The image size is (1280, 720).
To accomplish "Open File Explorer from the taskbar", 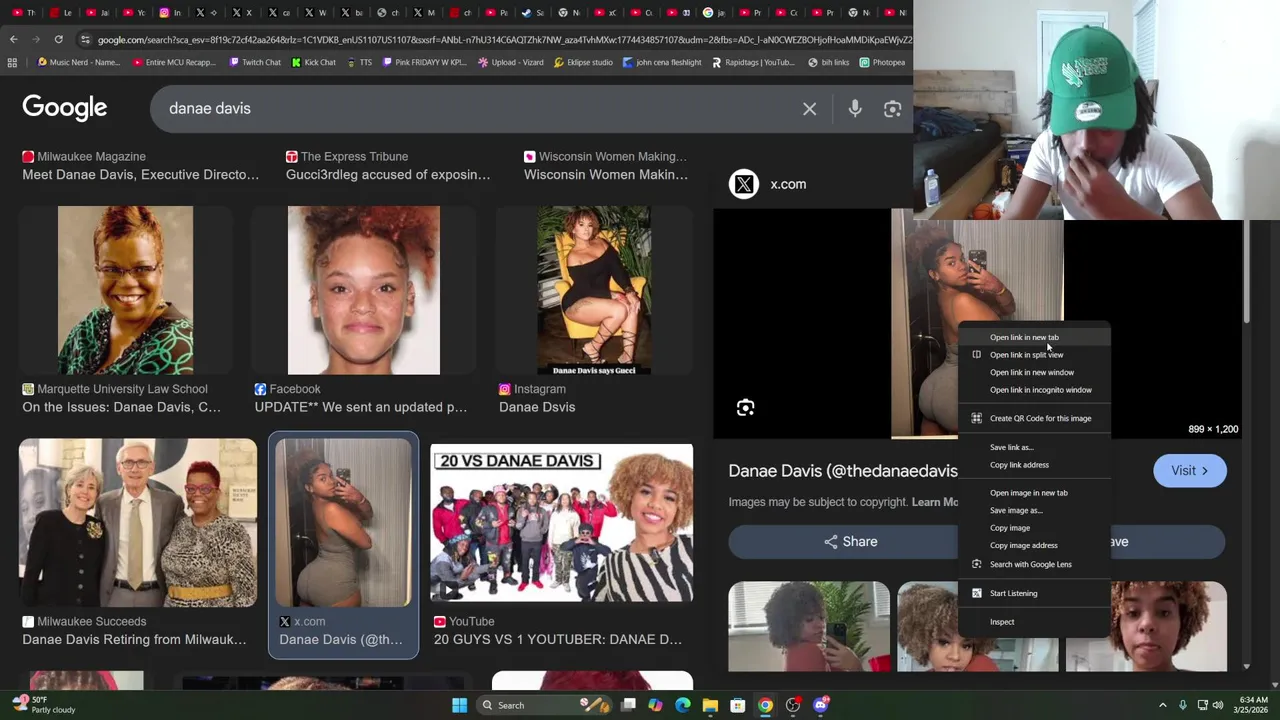I will (x=710, y=705).
